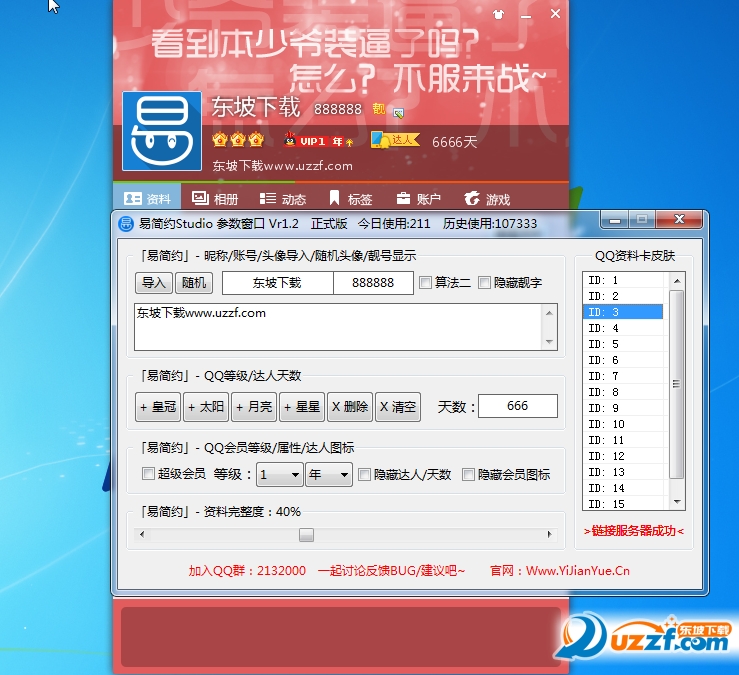This screenshot has width=739, height=675.
Task: Click the third crown level icon
Action: [x=256, y=140]
